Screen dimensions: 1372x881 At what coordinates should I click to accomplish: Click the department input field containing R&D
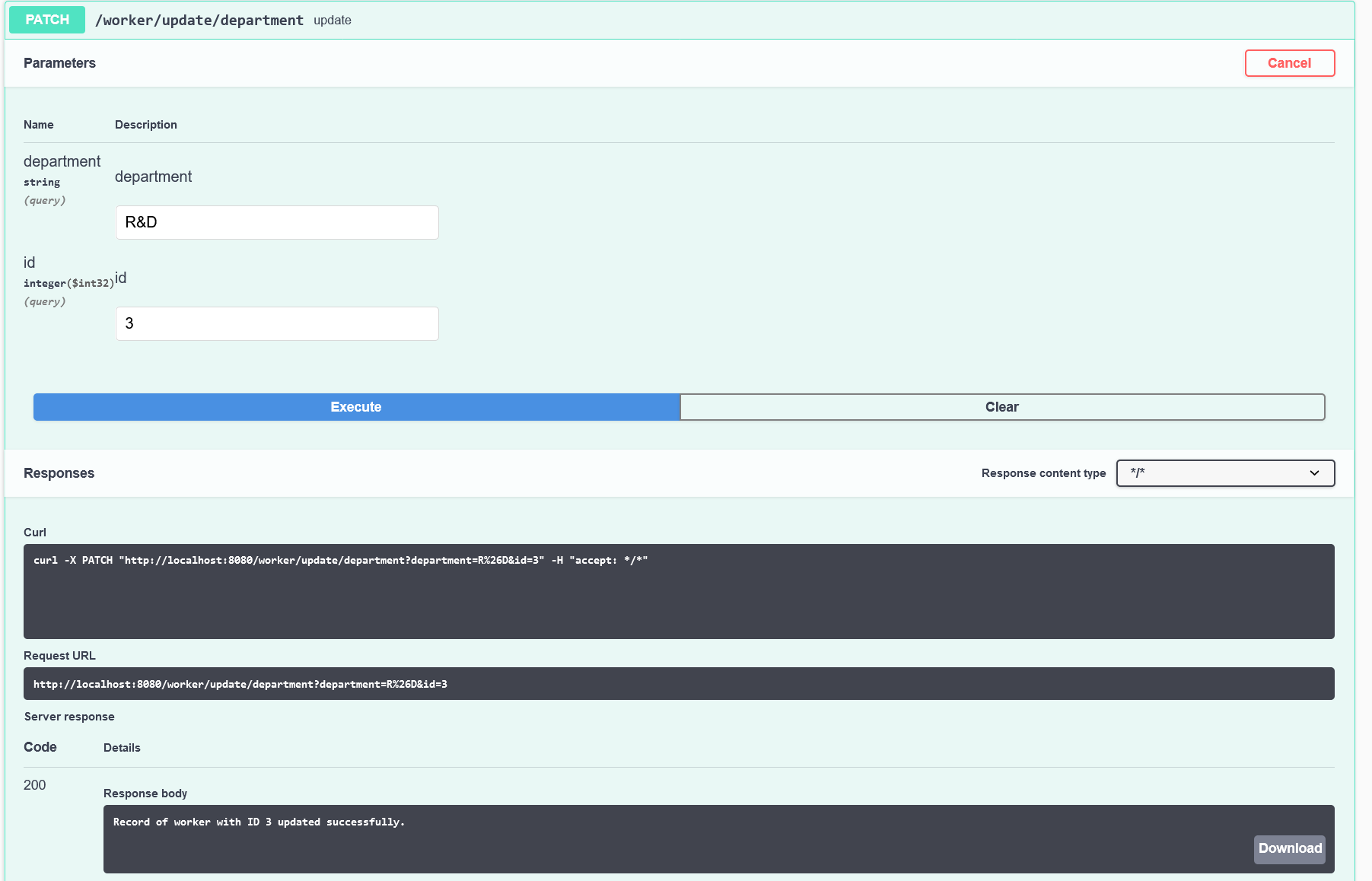[277, 222]
